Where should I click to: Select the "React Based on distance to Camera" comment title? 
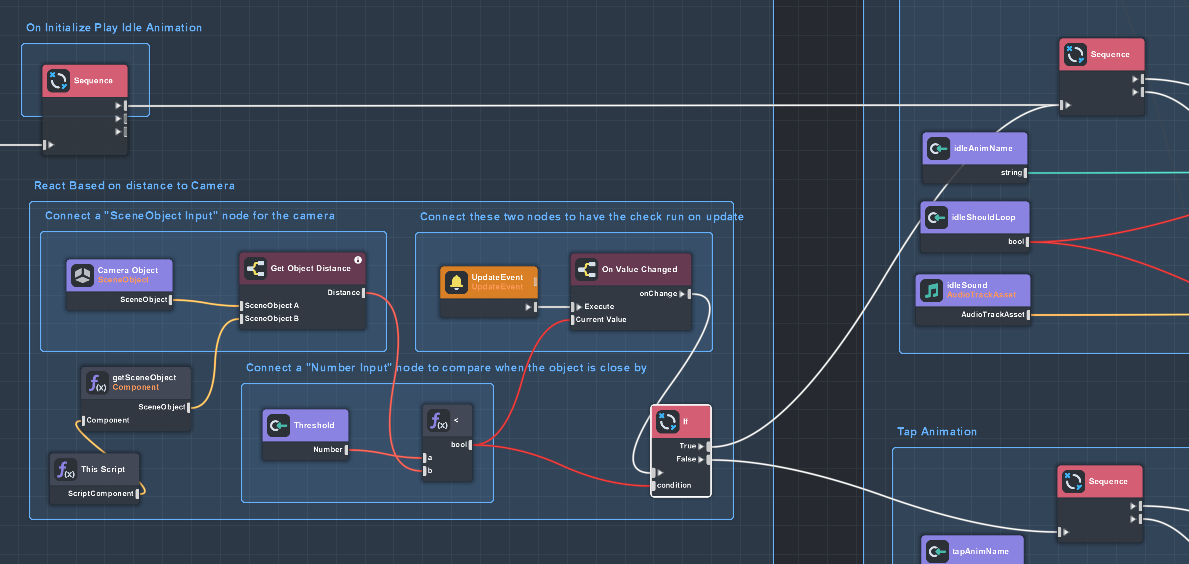(x=134, y=186)
